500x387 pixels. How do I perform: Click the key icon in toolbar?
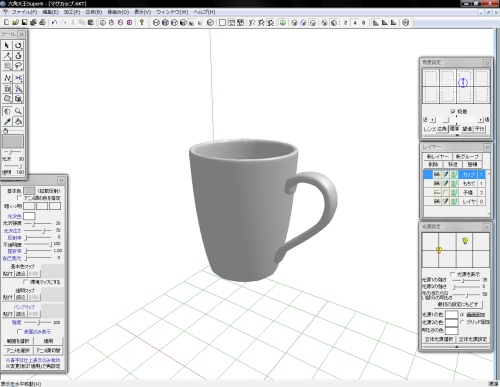click(x=142, y=23)
